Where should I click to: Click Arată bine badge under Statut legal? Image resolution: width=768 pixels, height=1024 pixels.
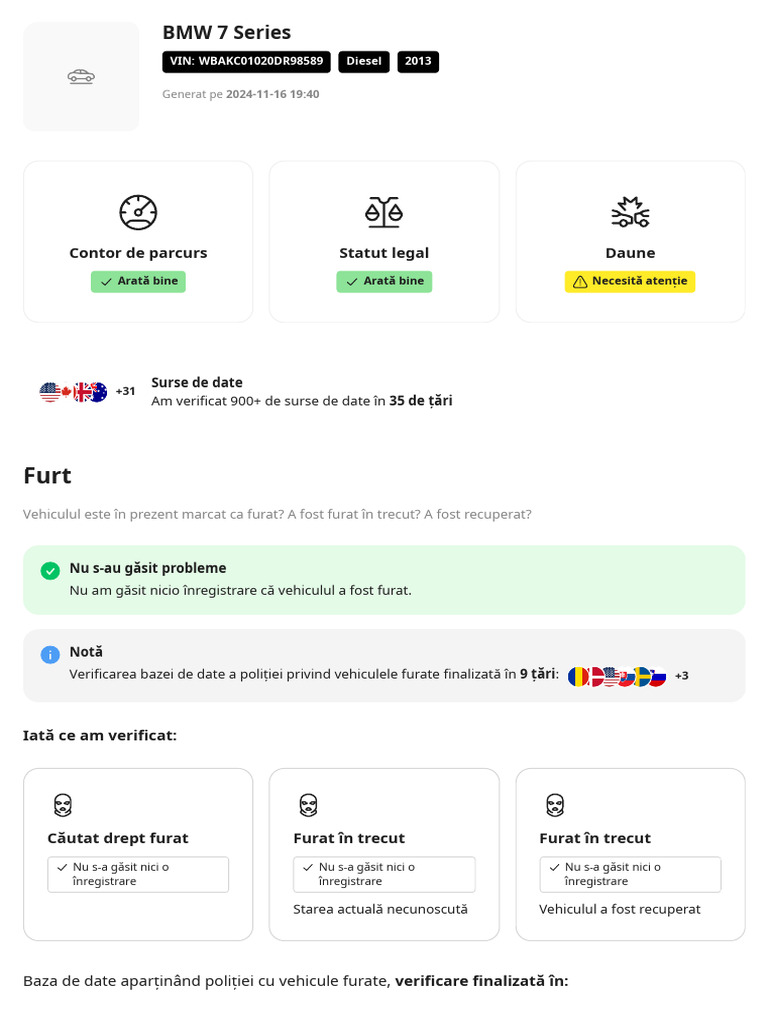point(384,281)
